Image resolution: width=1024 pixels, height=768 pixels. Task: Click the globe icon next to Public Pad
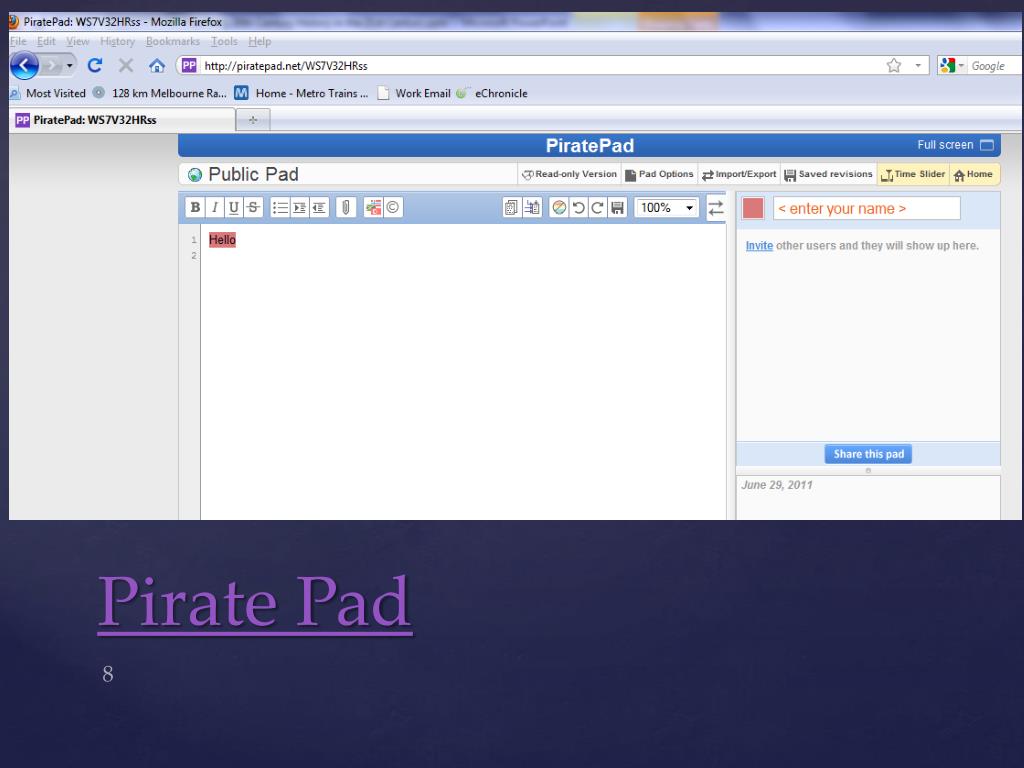195,175
